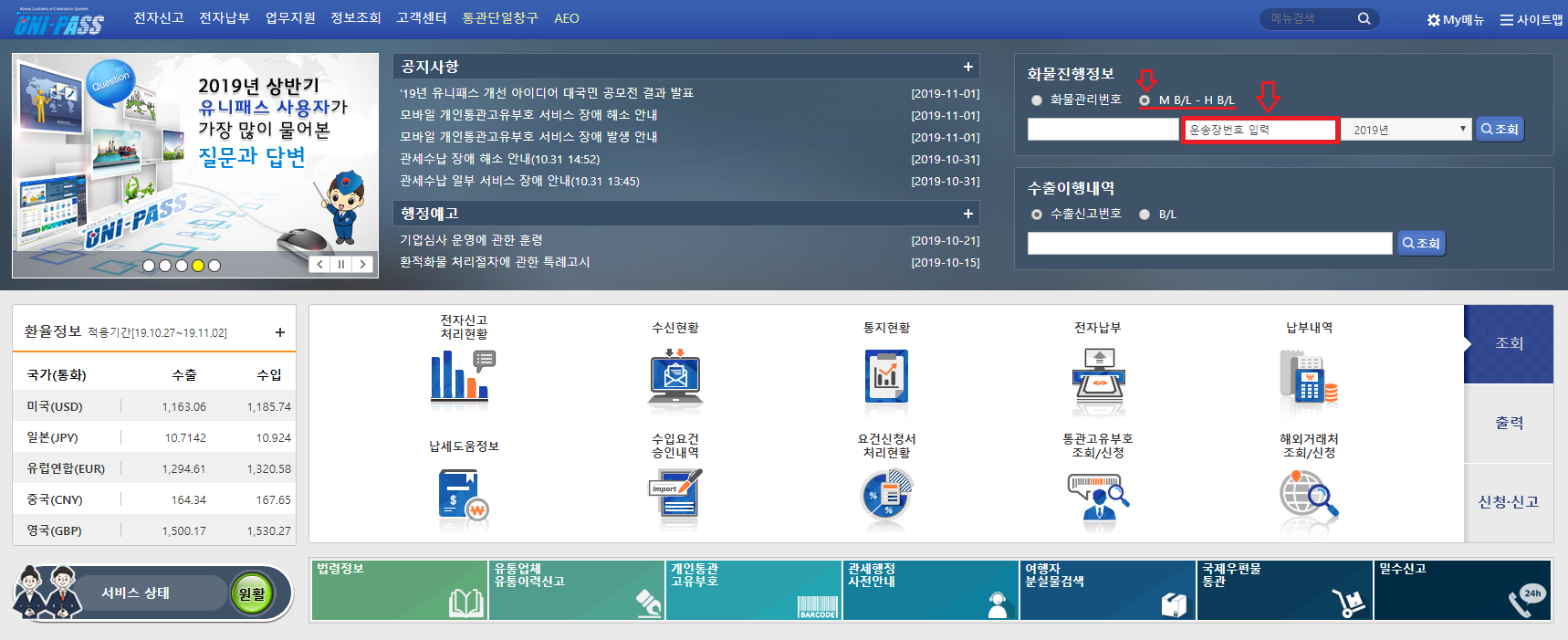Open 유통업체 유통이력신고 tile
Viewport: 1568px width, 640px height.
[x=577, y=590]
